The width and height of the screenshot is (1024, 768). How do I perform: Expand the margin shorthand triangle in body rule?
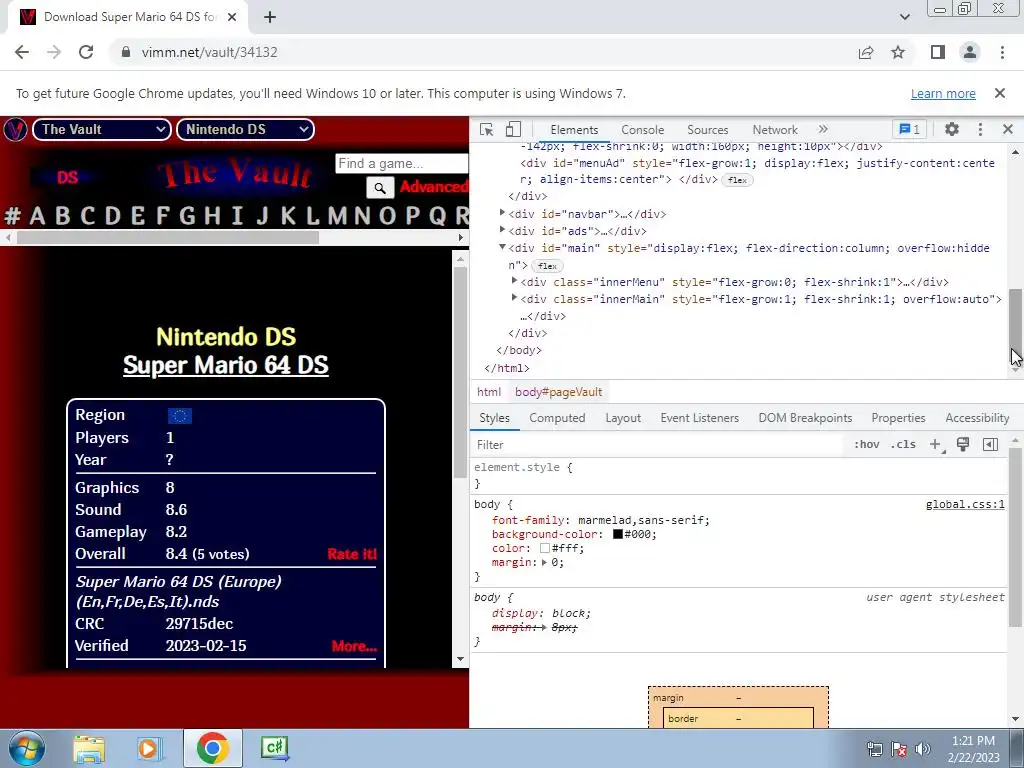[x=544, y=562]
